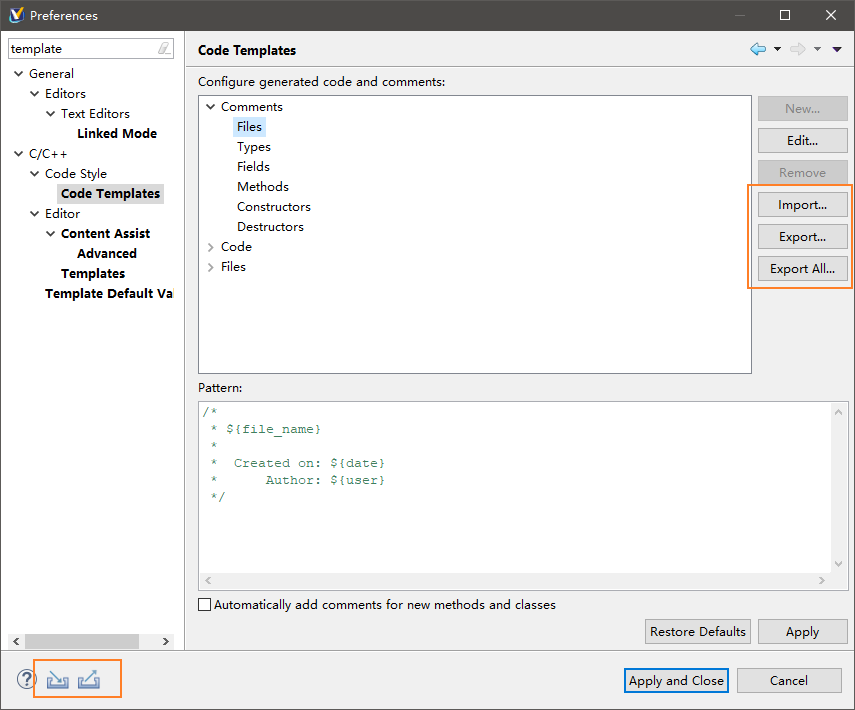Collapse the Text Editors tree node
855x710 pixels.
pos(51,113)
